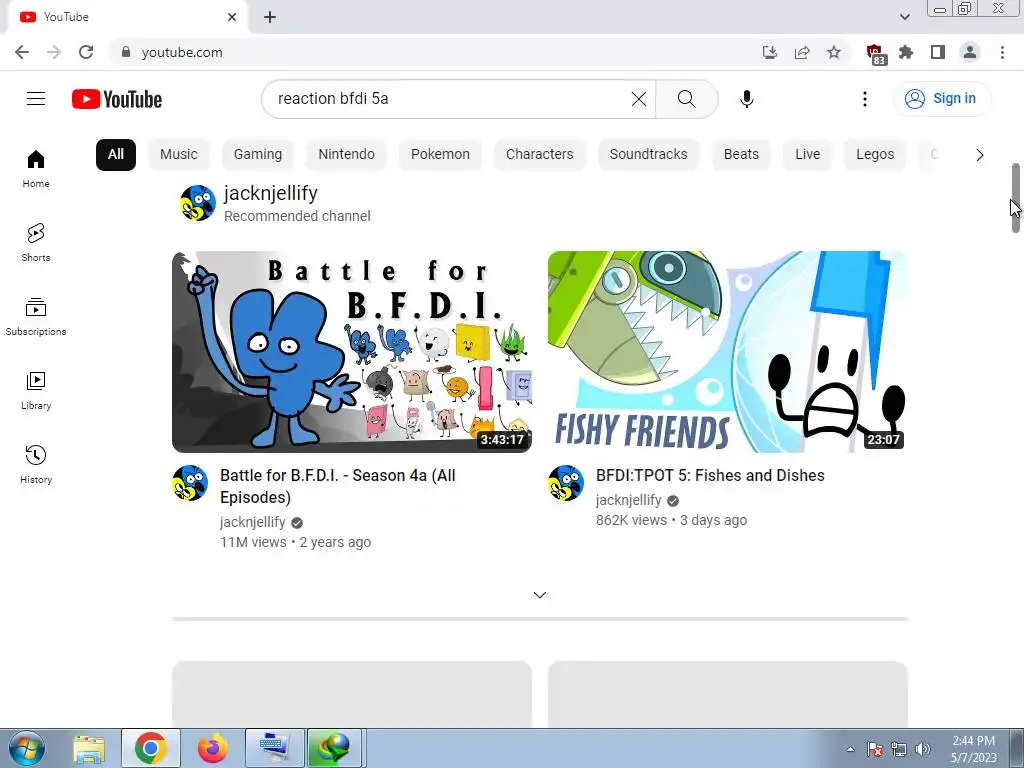Click channel avatar beside Fishes and Dishes video
This screenshot has height=768, width=1024.
click(x=566, y=483)
